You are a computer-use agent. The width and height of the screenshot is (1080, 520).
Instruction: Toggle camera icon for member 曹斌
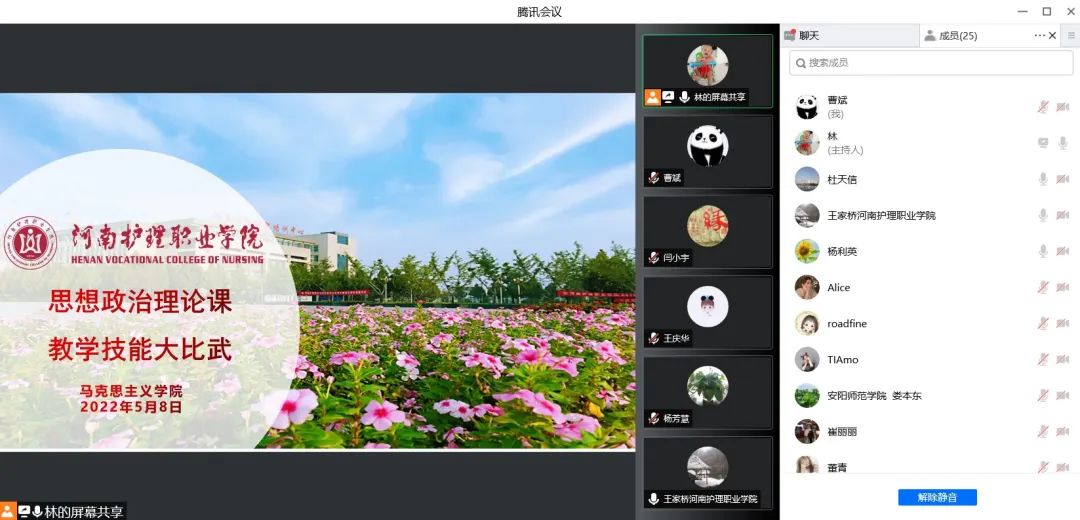[x=1062, y=107]
